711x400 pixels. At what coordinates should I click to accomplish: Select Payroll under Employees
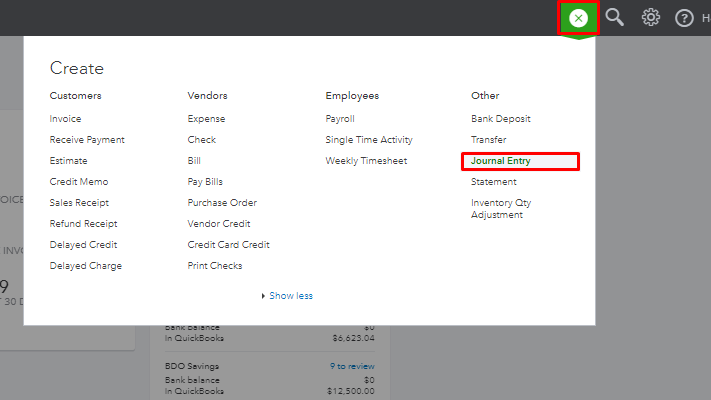pos(340,119)
